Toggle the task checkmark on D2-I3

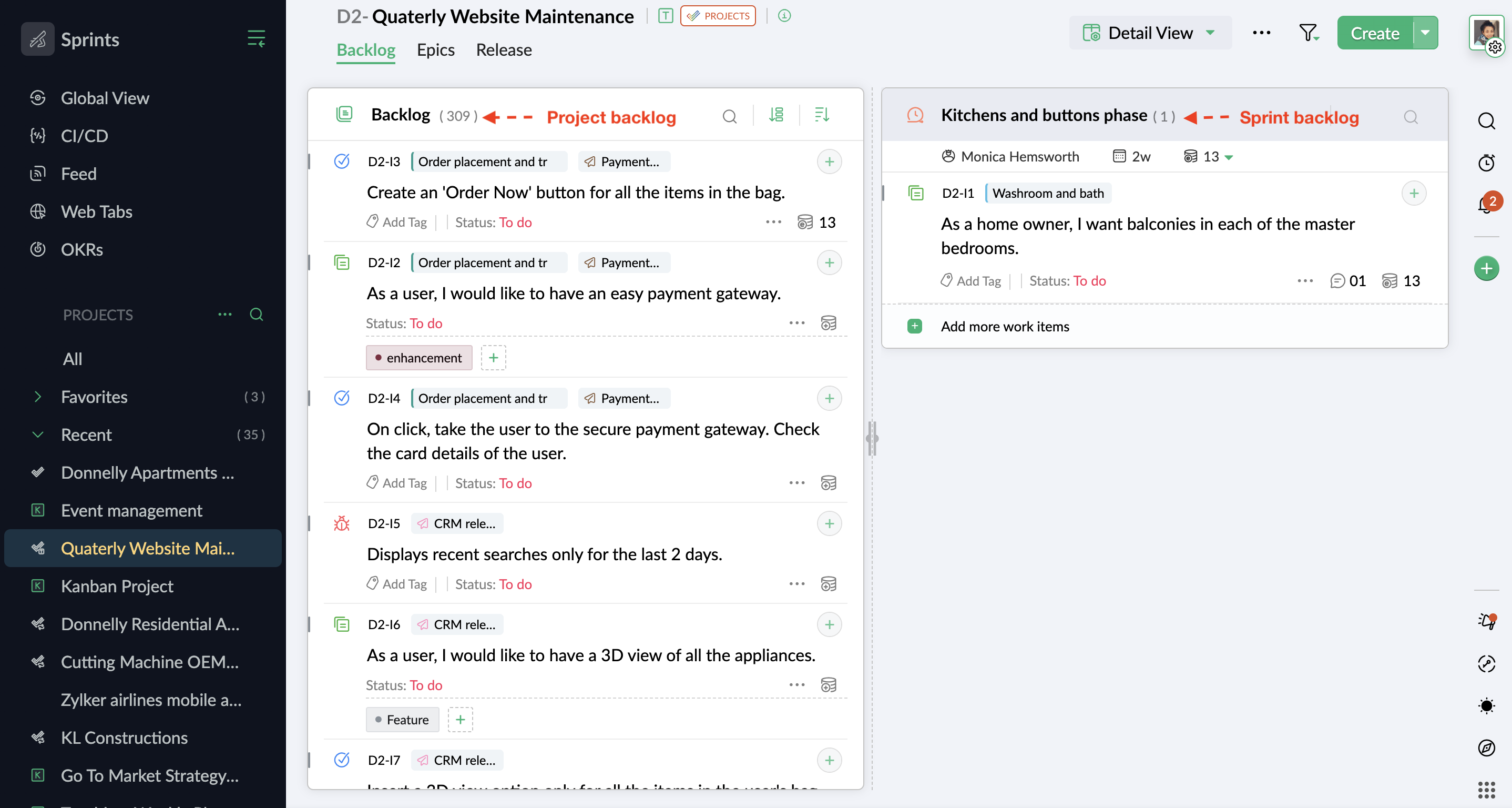coord(342,161)
